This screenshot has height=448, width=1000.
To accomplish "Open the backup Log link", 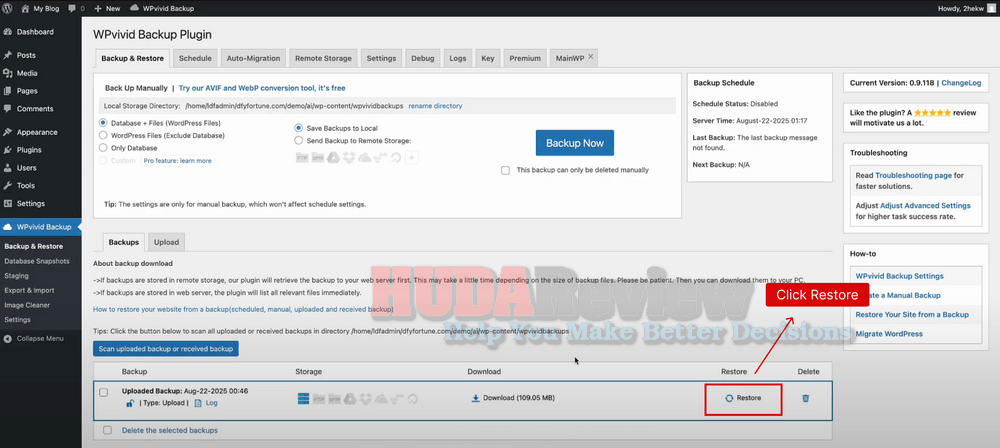I will [x=211, y=403].
